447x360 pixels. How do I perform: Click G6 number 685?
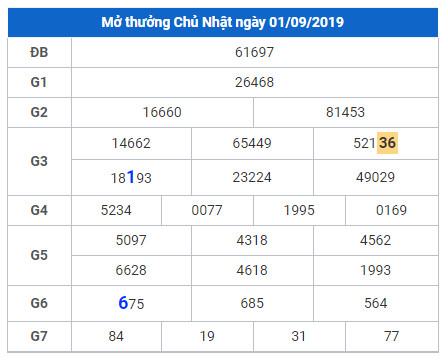pos(252,303)
